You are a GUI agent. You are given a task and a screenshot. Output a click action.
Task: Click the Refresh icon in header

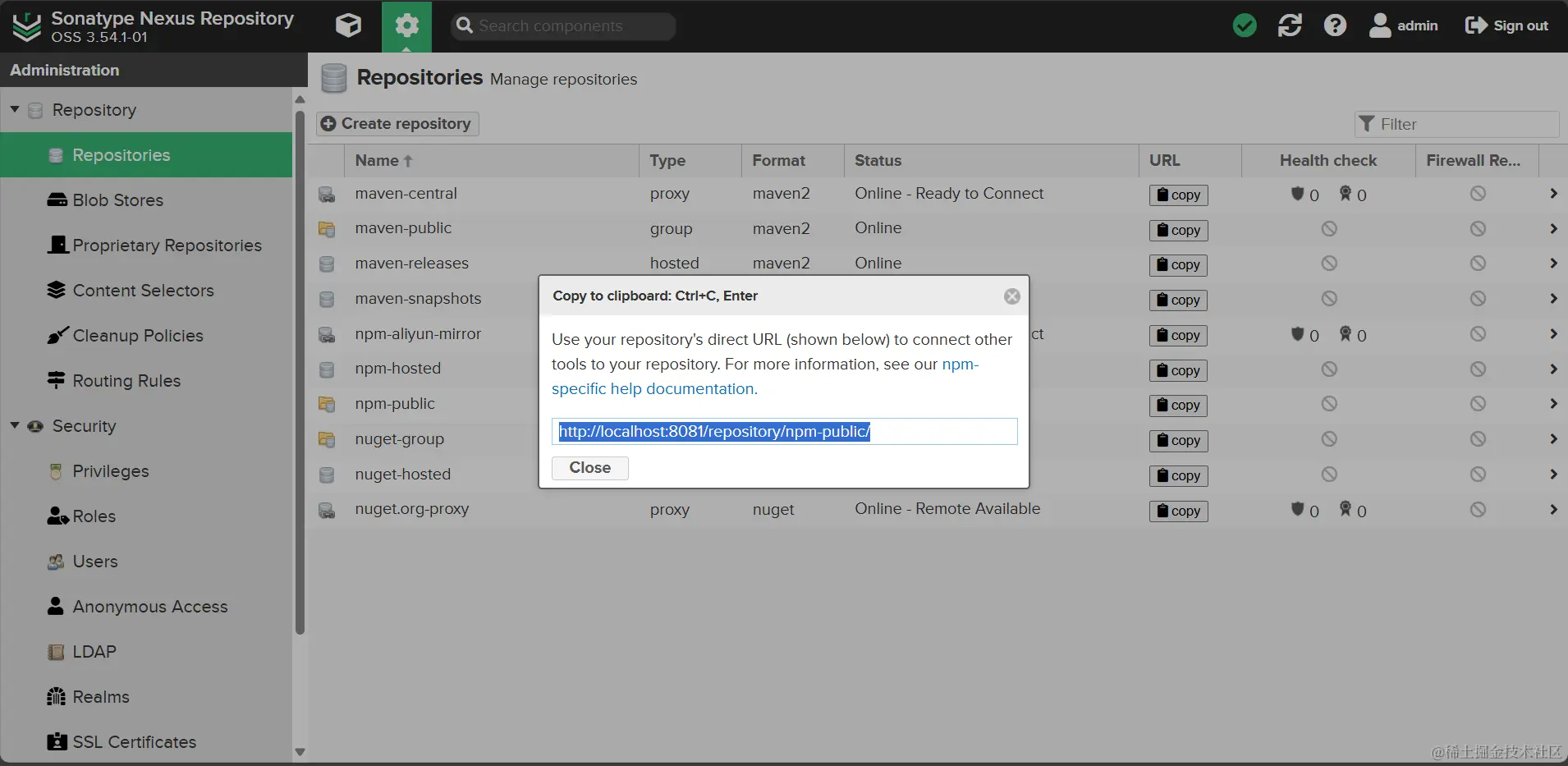[x=1290, y=25]
